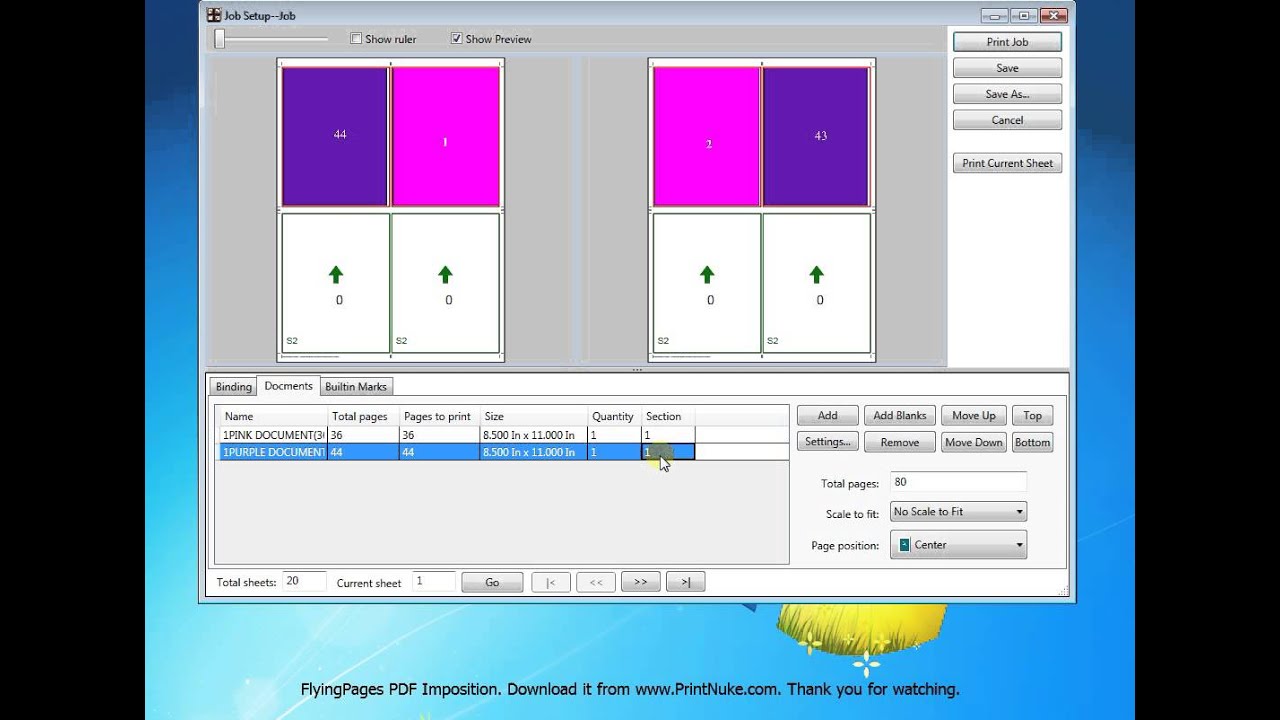Click the Job Setup window title icon
This screenshot has width=1280, height=720.
click(x=213, y=15)
